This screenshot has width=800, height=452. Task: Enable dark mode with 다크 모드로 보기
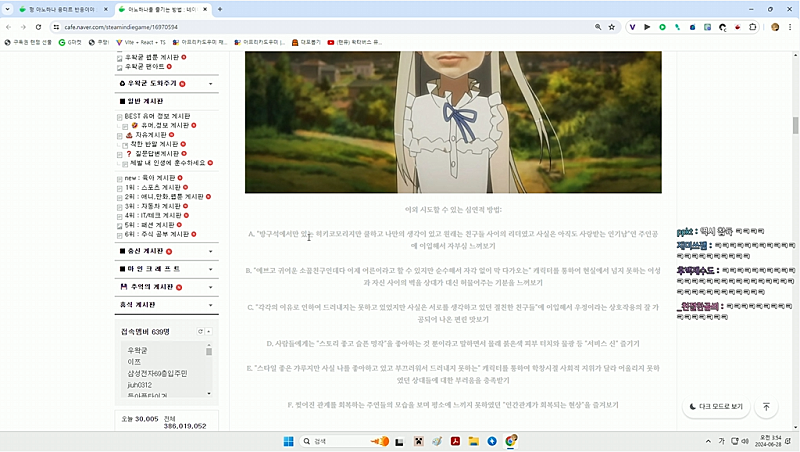click(x=715, y=407)
